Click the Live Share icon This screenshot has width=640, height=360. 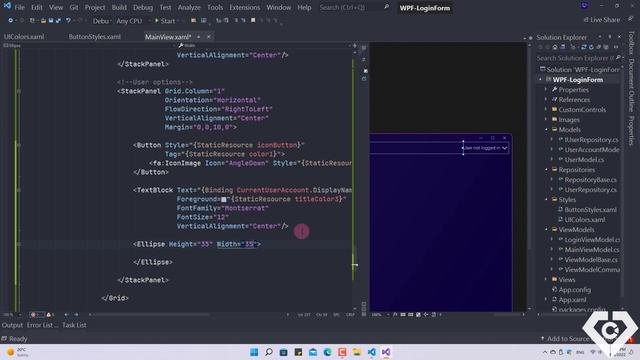click(x=586, y=20)
